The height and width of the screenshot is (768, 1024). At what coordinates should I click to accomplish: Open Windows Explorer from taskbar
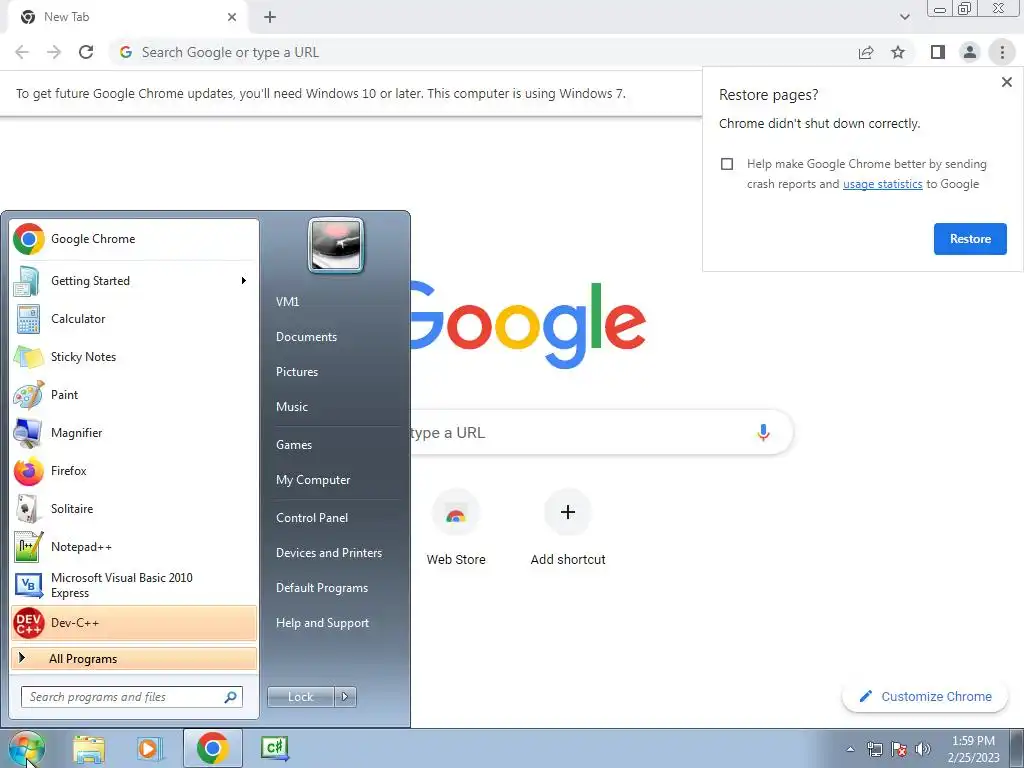pos(89,748)
